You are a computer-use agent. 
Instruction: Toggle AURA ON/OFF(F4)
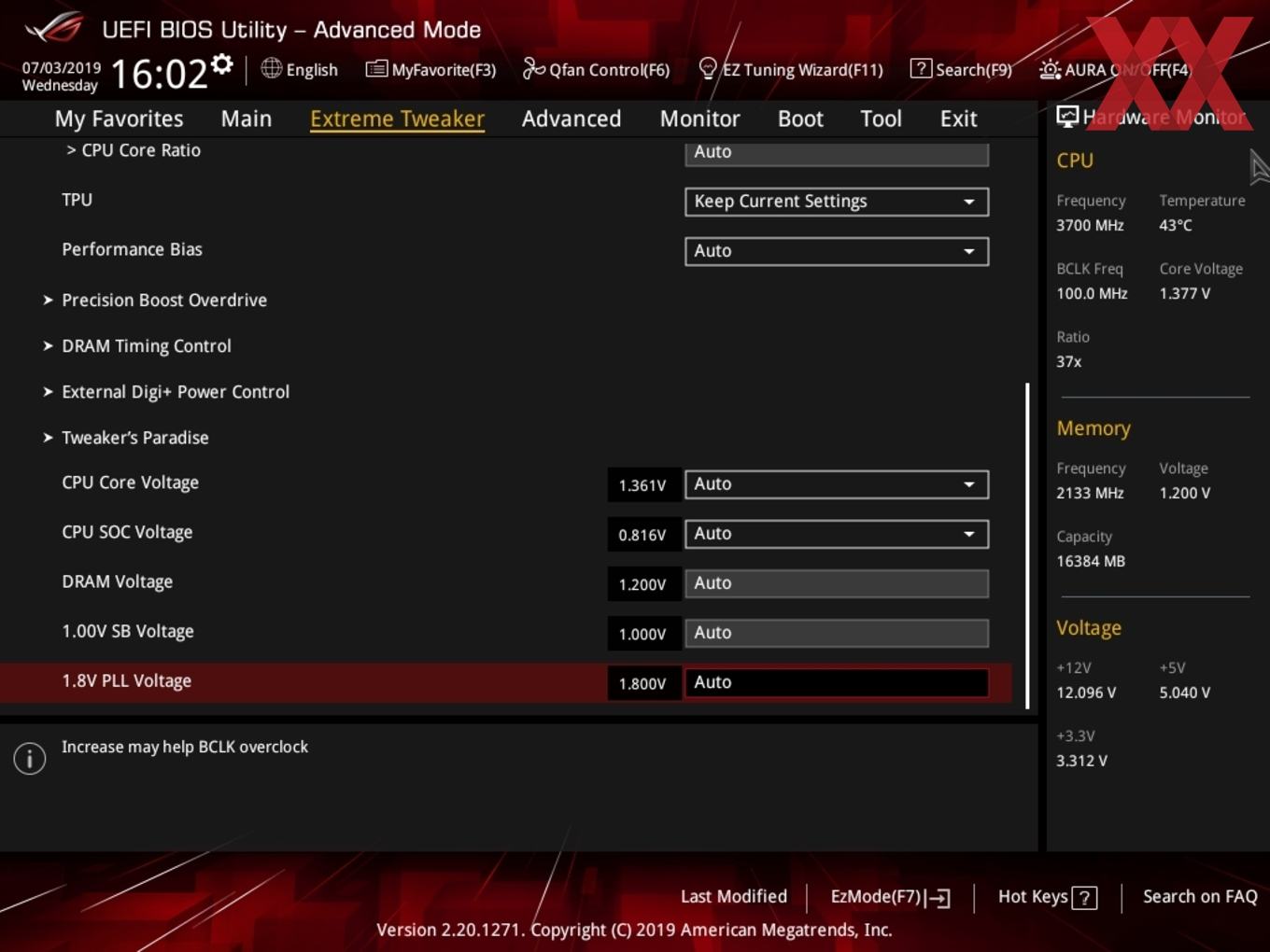point(1115,69)
